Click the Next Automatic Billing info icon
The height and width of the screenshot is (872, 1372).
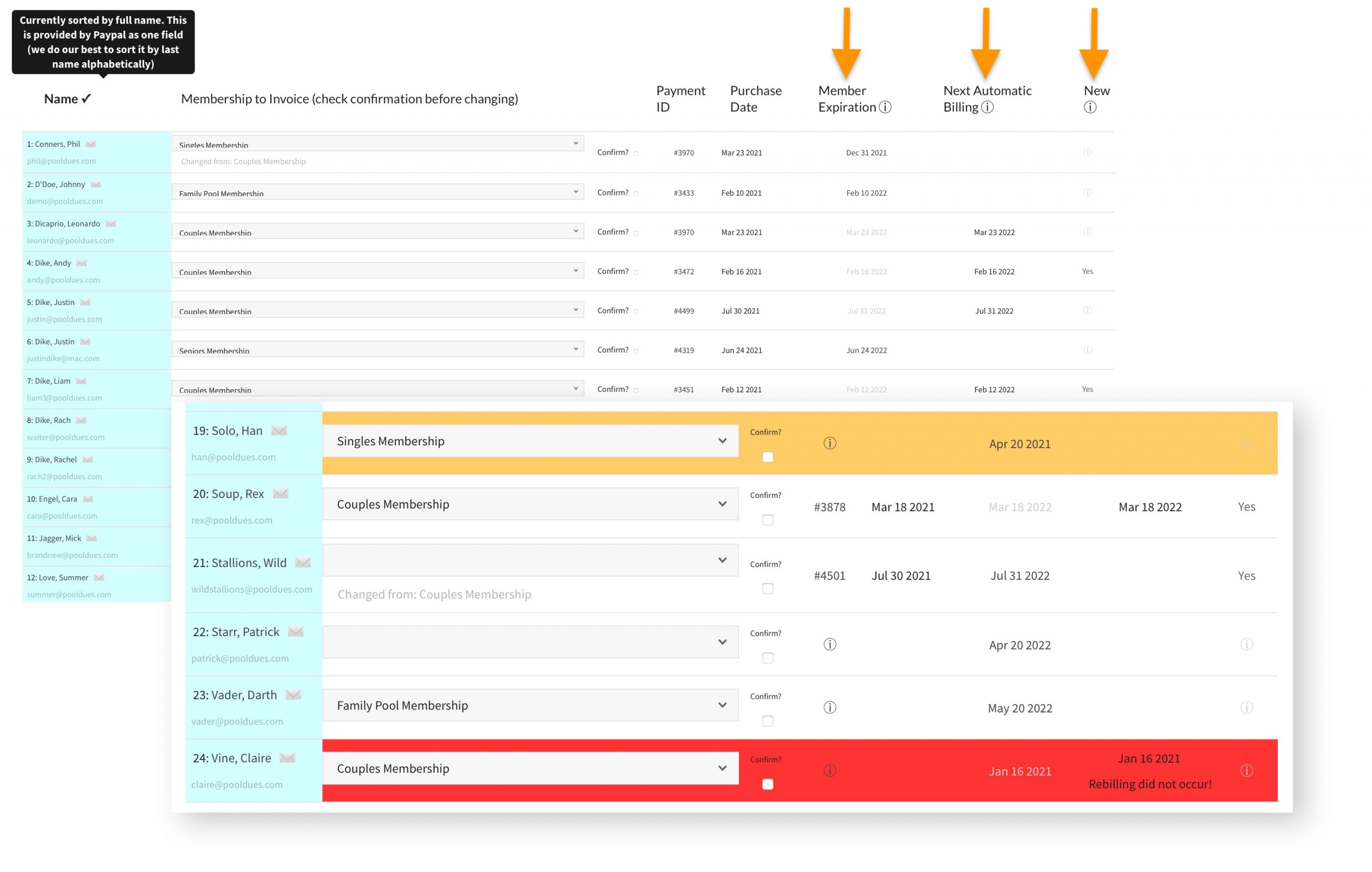pos(987,107)
